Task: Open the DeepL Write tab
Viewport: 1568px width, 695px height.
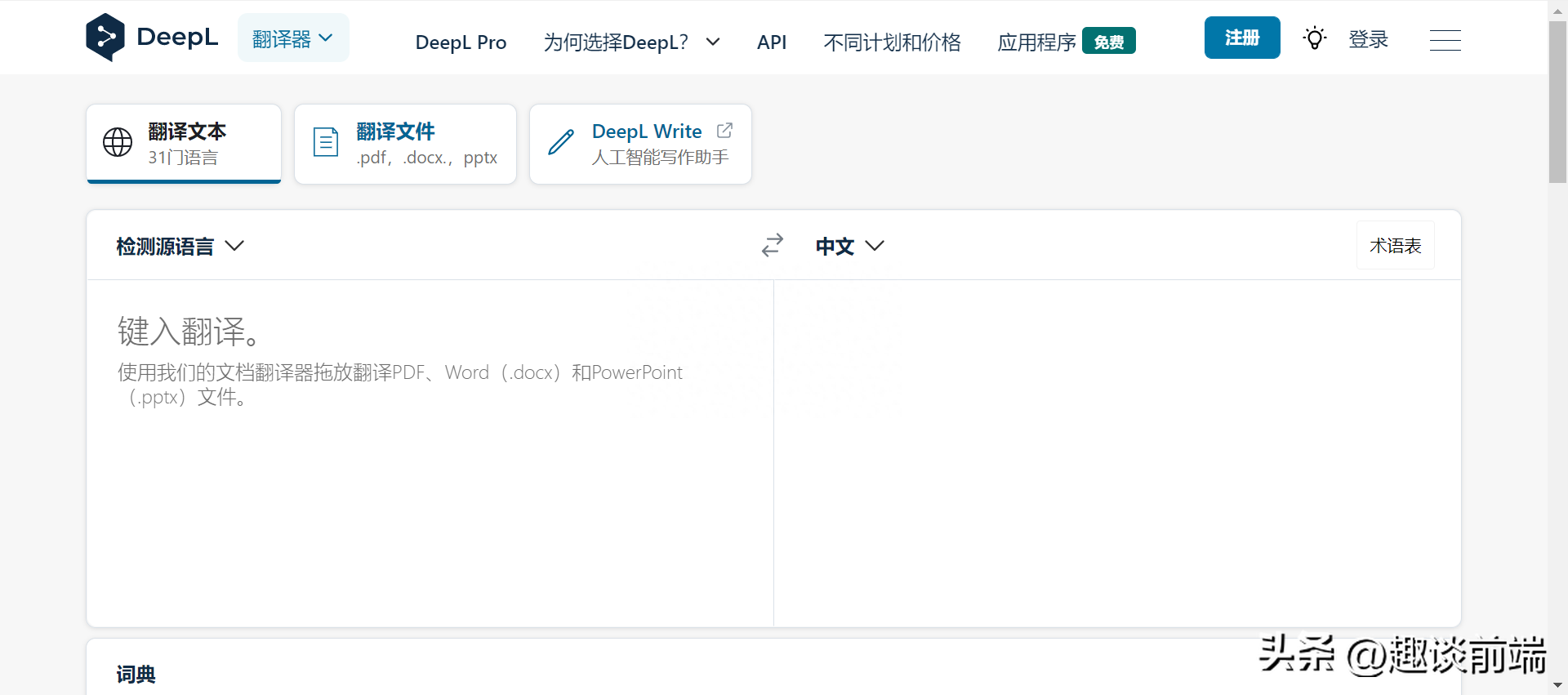Action: [640, 144]
